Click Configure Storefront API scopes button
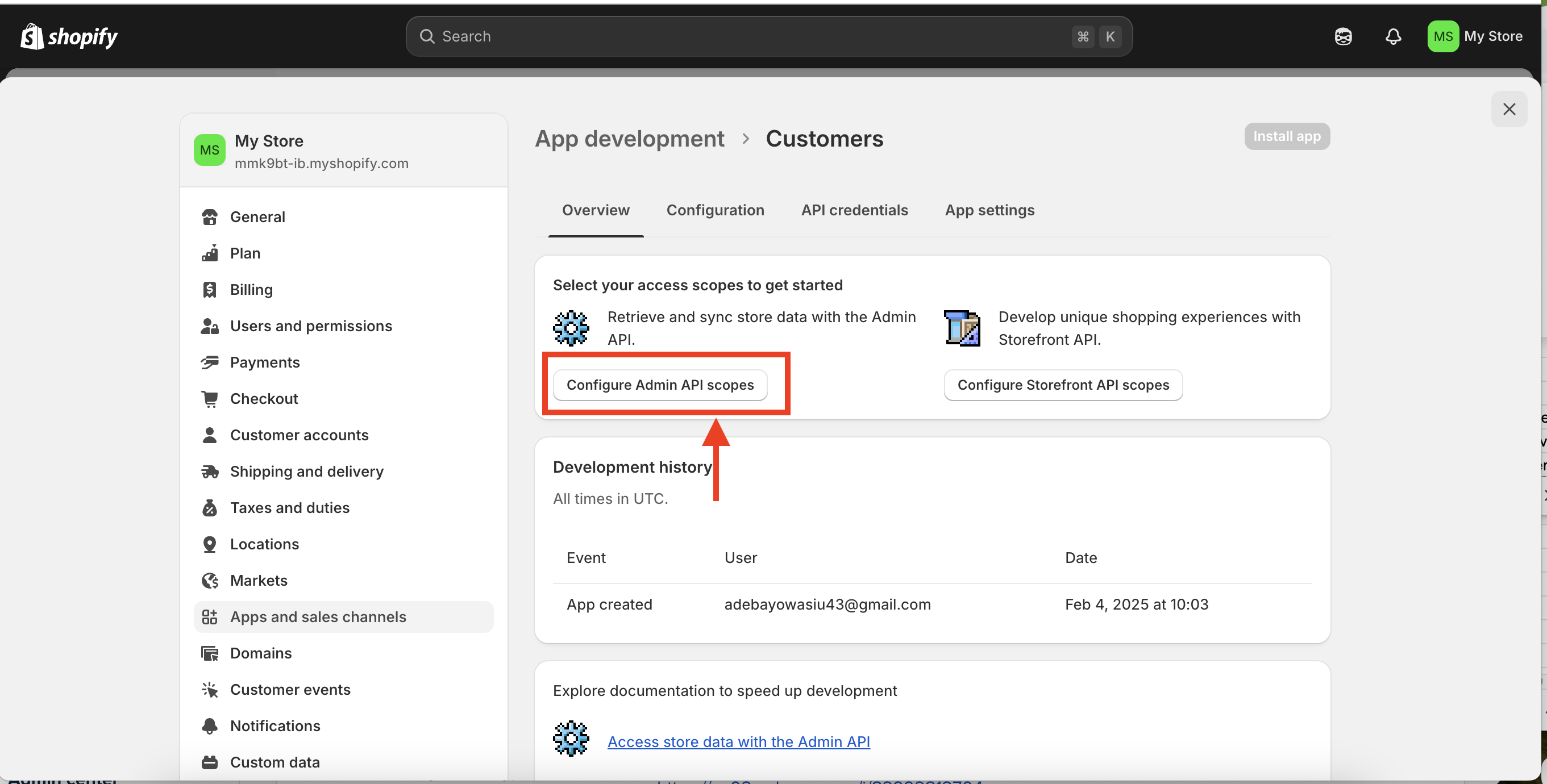The image size is (1547, 784). 1062,385
